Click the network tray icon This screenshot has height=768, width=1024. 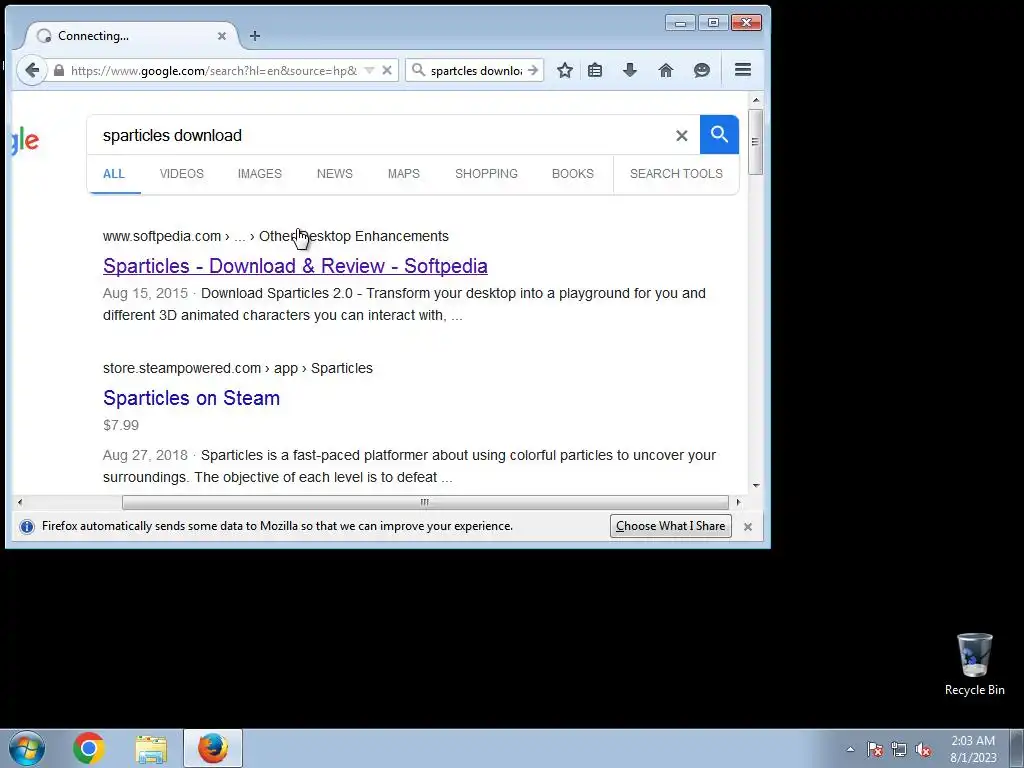tap(899, 749)
